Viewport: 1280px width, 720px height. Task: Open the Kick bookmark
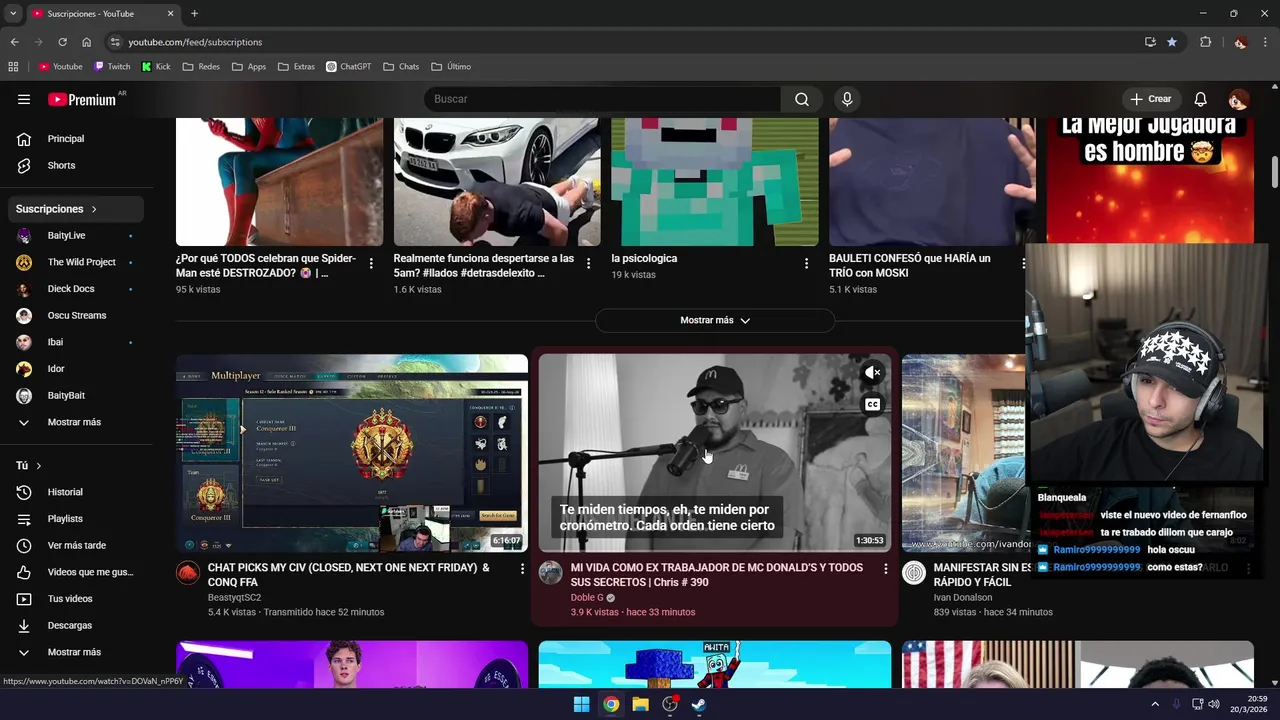[x=156, y=67]
